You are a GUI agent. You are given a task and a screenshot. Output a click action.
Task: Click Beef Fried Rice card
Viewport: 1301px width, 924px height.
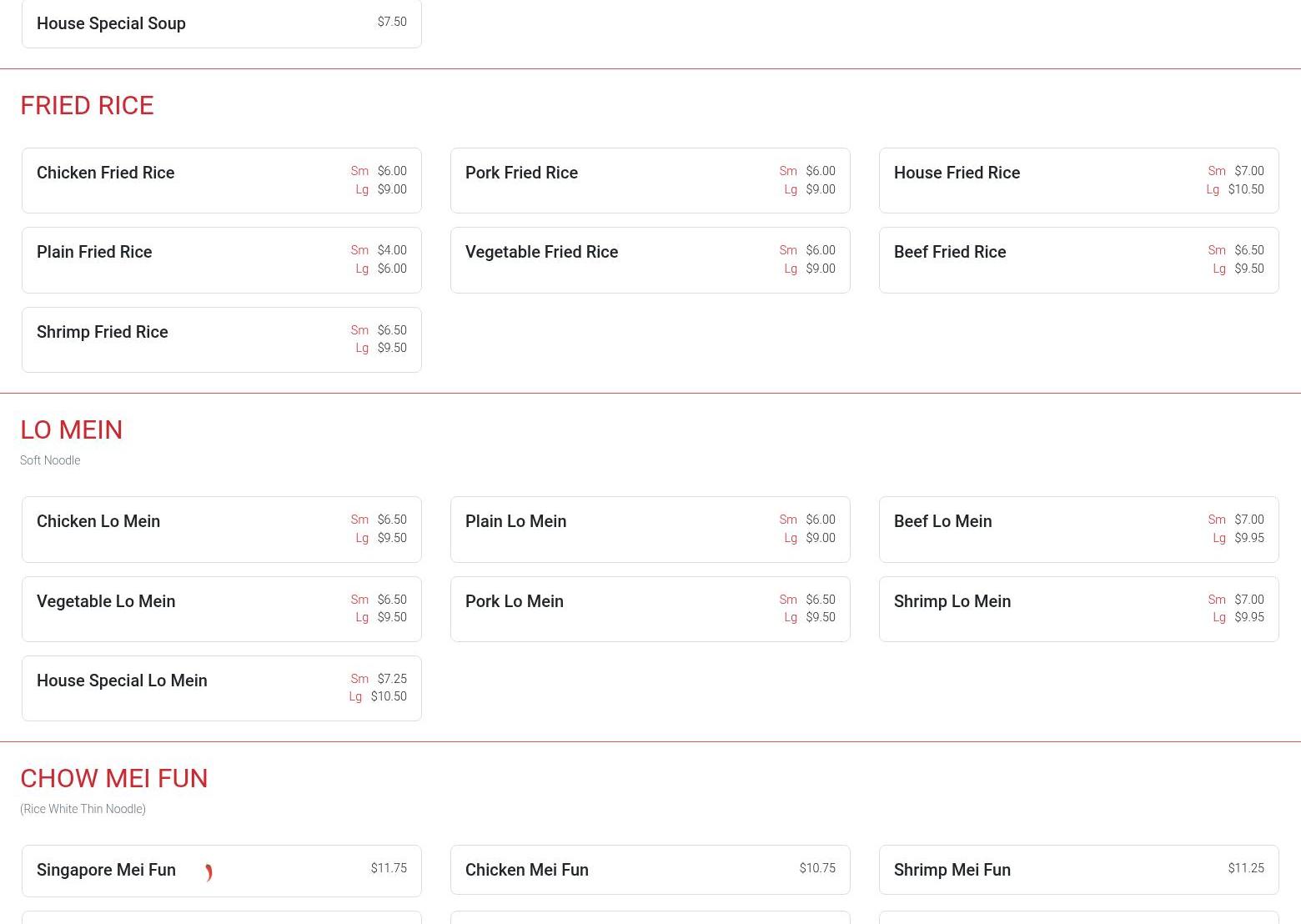click(1078, 259)
